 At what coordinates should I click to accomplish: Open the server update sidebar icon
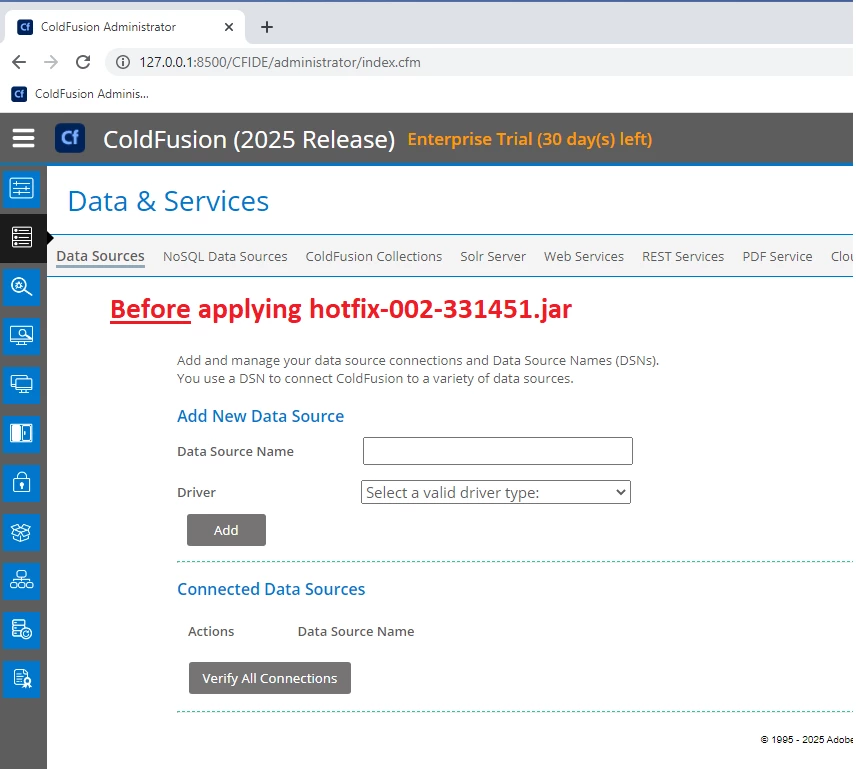point(21,630)
